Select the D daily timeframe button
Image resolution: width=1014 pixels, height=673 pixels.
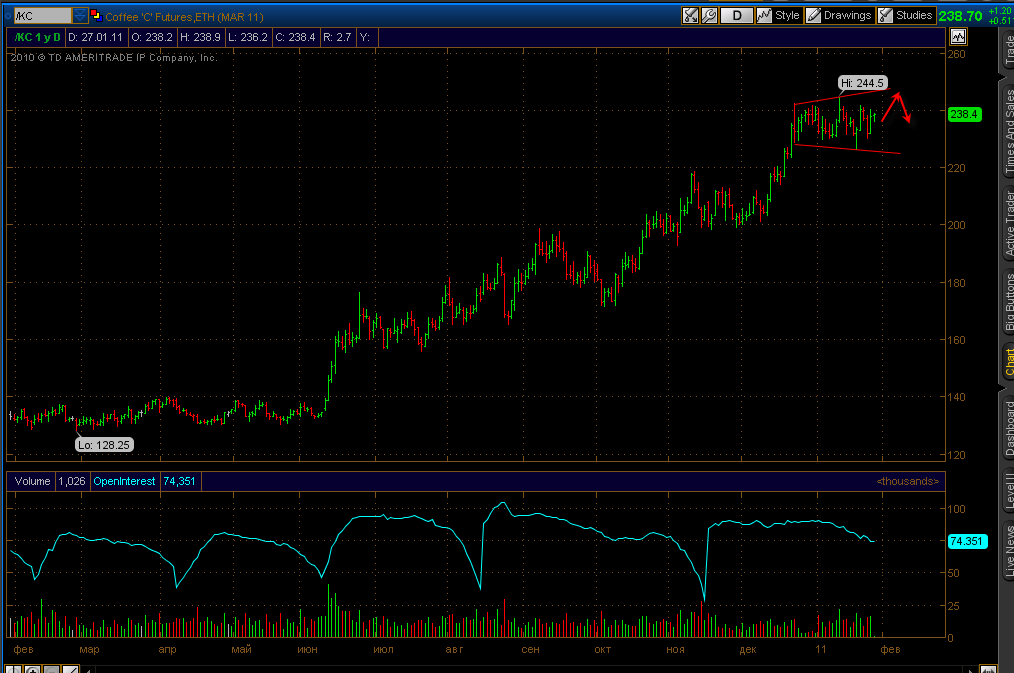point(737,16)
